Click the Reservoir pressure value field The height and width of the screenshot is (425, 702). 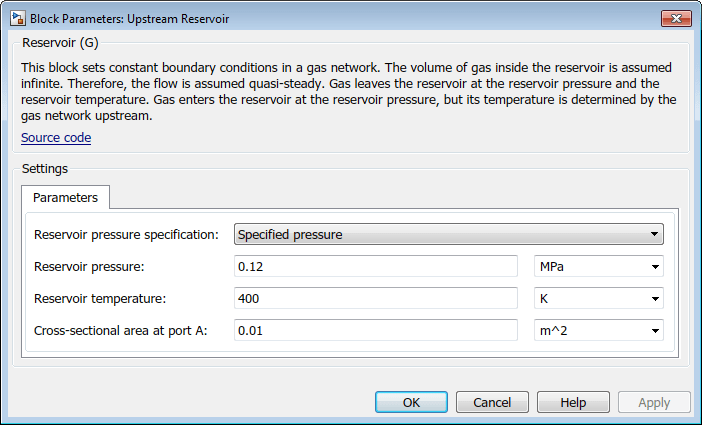click(375, 267)
